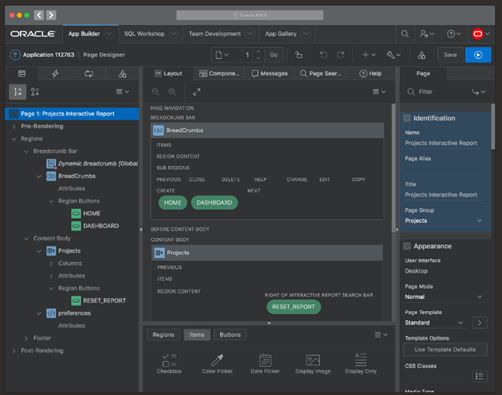The width and height of the screenshot is (502, 395).
Task: Switch to the Page Search tab
Action: point(321,74)
